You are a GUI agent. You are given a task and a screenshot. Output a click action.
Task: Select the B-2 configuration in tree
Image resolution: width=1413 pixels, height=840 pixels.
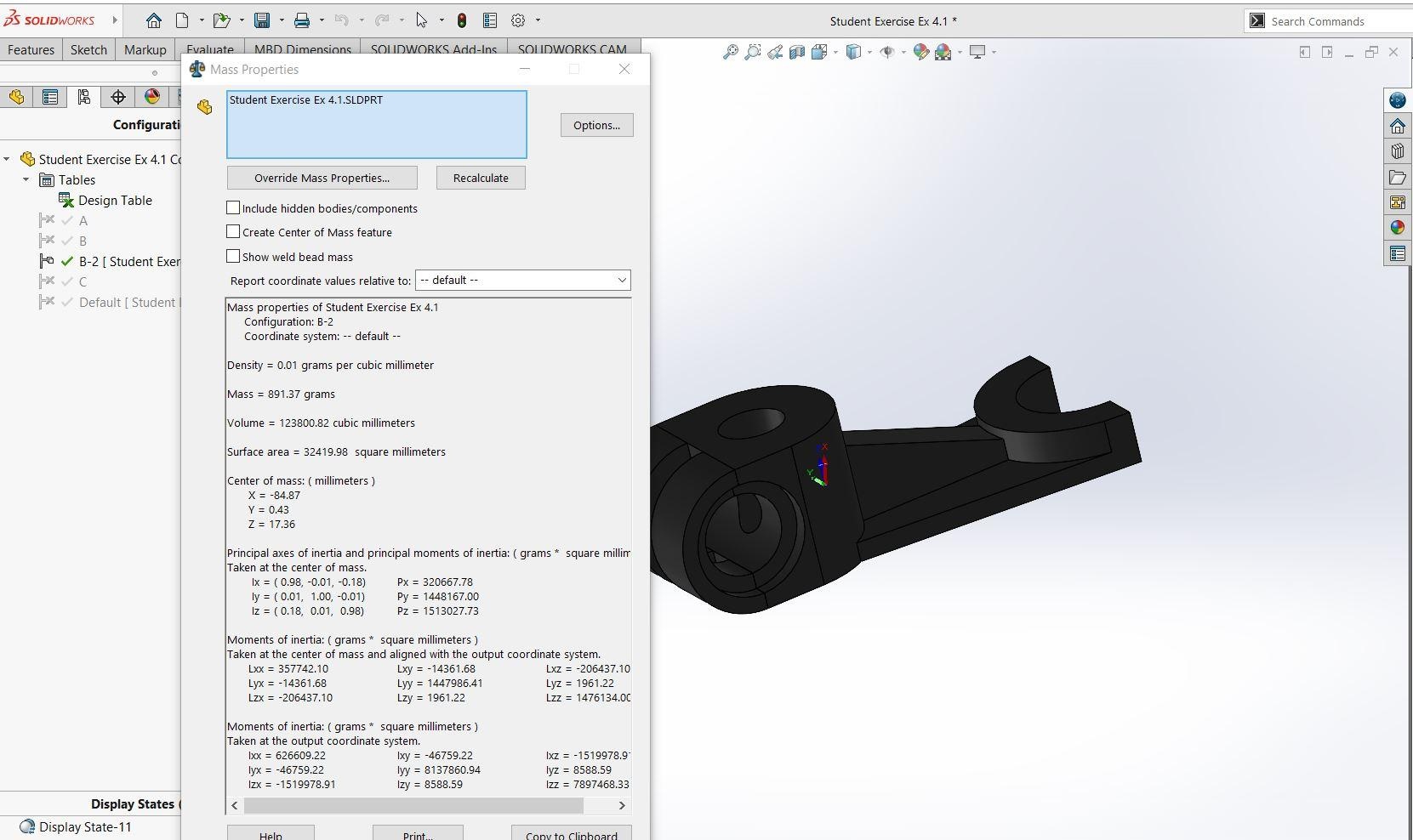tap(129, 262)
